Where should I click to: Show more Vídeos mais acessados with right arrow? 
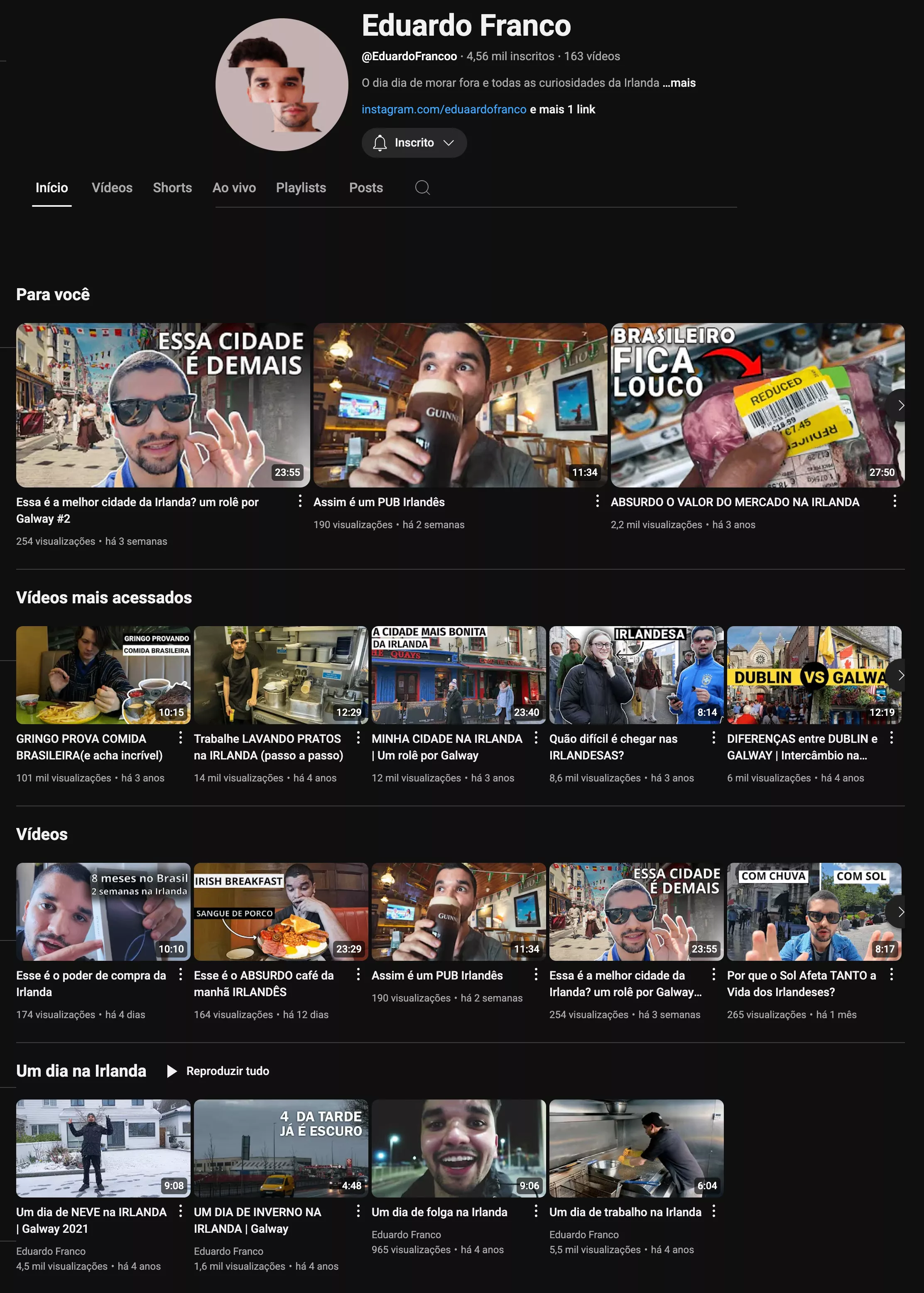click(900, 675)
